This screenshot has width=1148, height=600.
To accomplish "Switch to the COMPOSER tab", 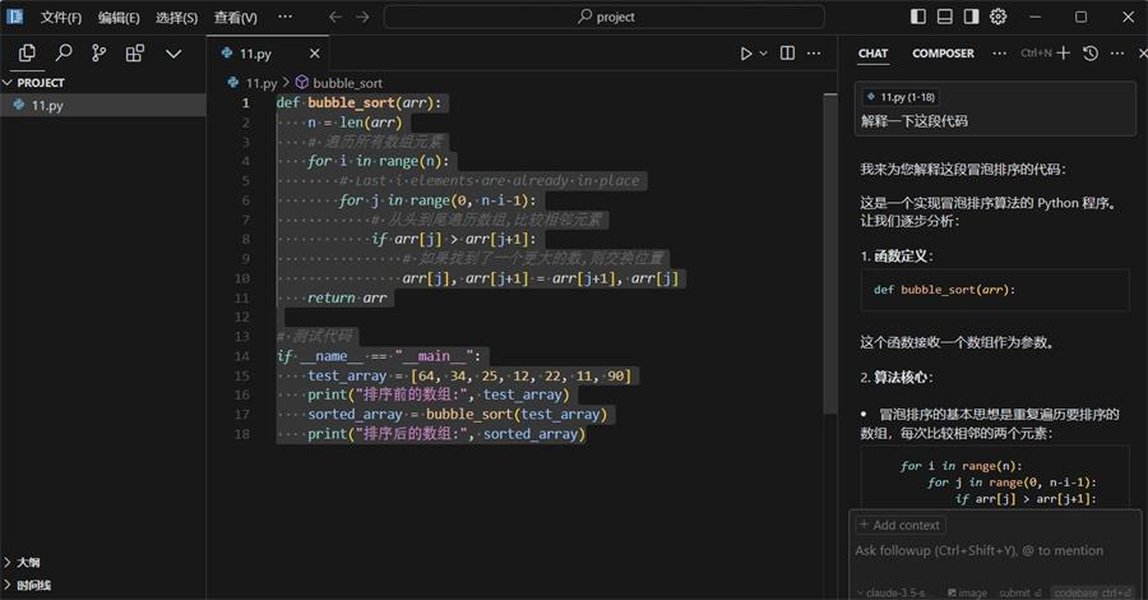I will tap(942, 53).
